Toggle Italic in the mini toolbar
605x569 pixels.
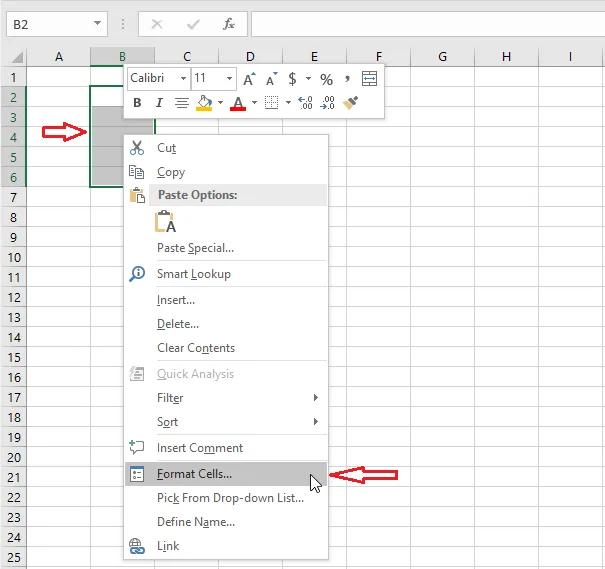coord(159,103)
